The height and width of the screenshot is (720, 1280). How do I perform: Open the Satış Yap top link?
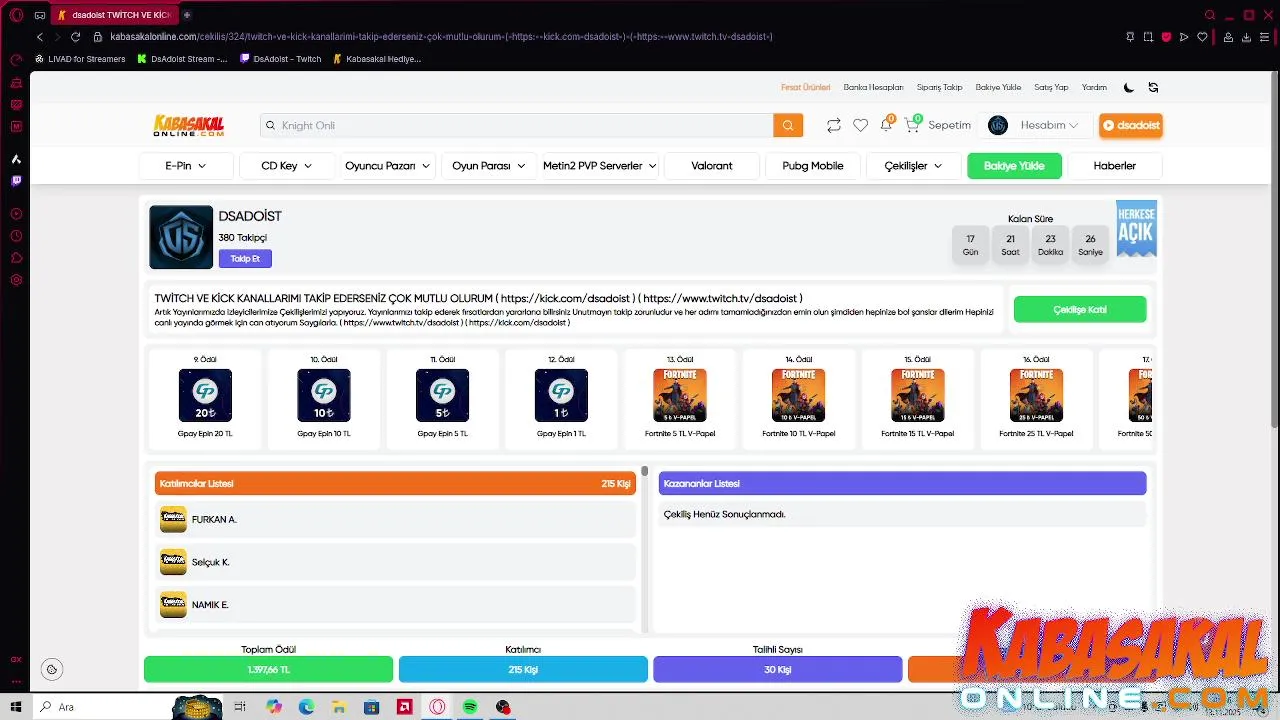point(1051,87)
